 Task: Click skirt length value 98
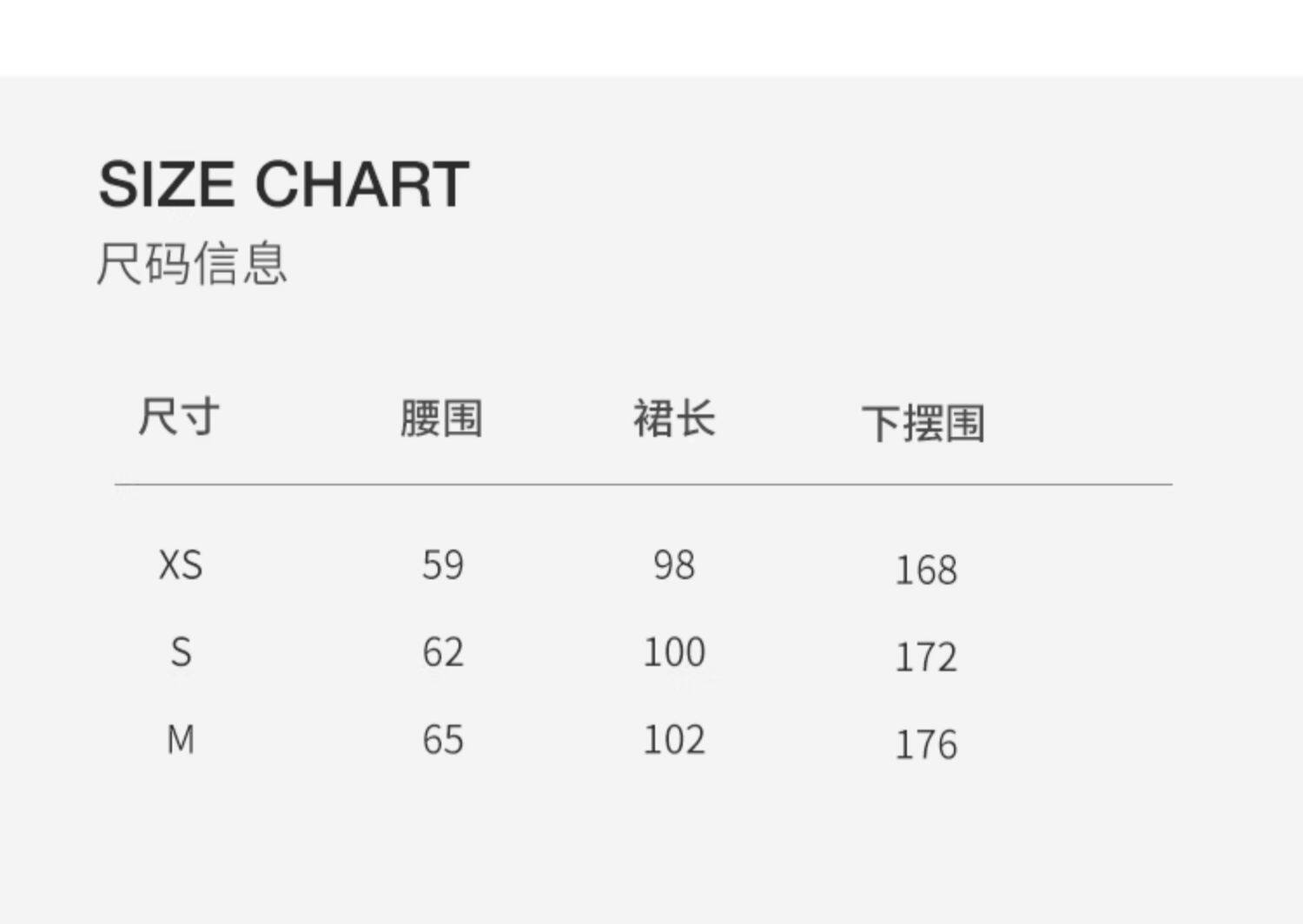(x=674, y=565)
